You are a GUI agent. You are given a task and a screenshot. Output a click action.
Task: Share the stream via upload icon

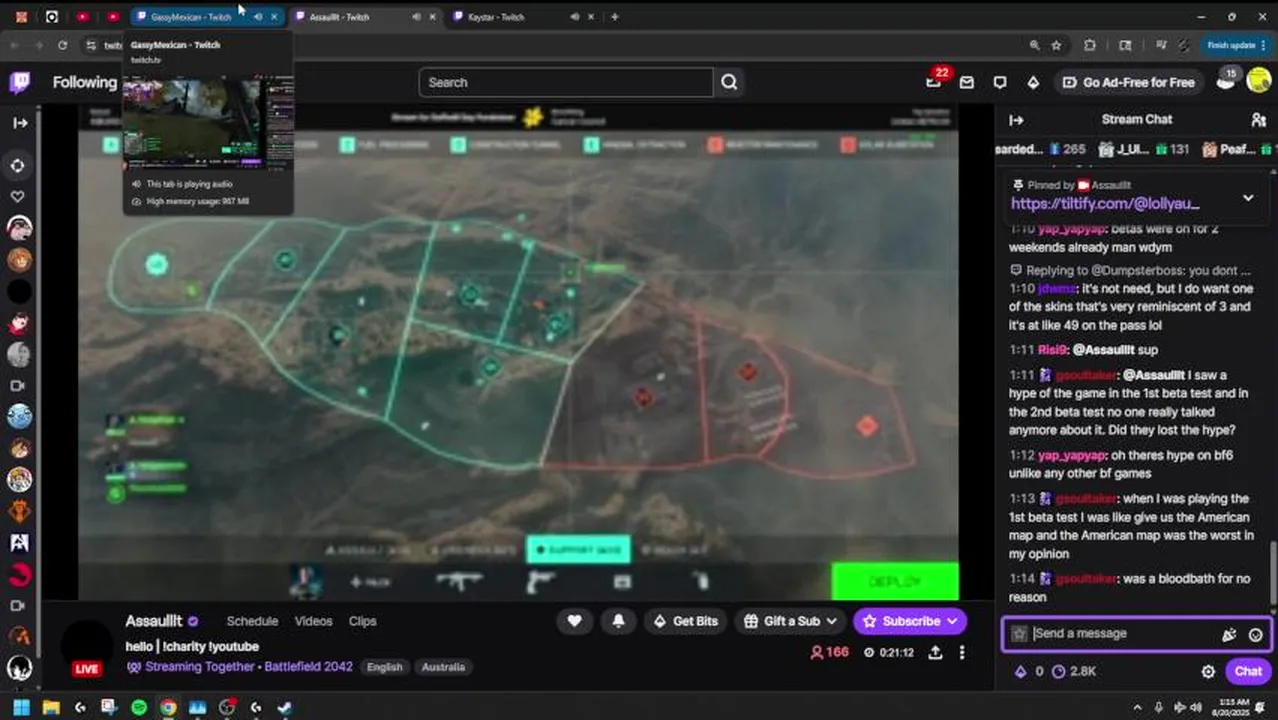[935, 652]
